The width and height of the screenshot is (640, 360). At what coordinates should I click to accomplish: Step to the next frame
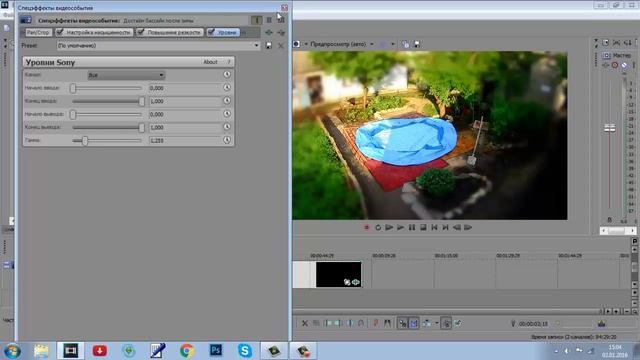tap(468, 227)
